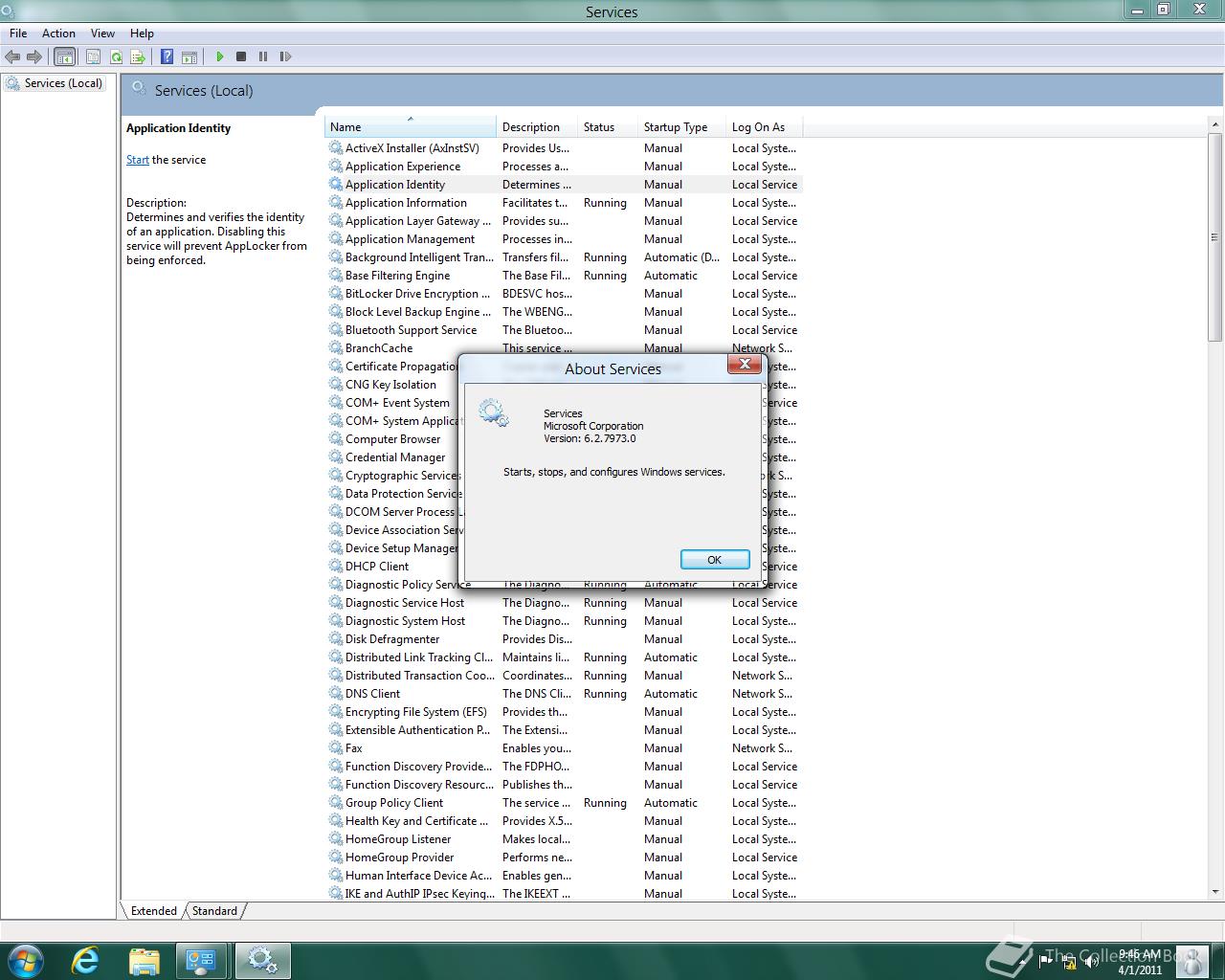Screen dimensions: 1225x980
Task: Open the Help menu
Action: coord(142,33)
